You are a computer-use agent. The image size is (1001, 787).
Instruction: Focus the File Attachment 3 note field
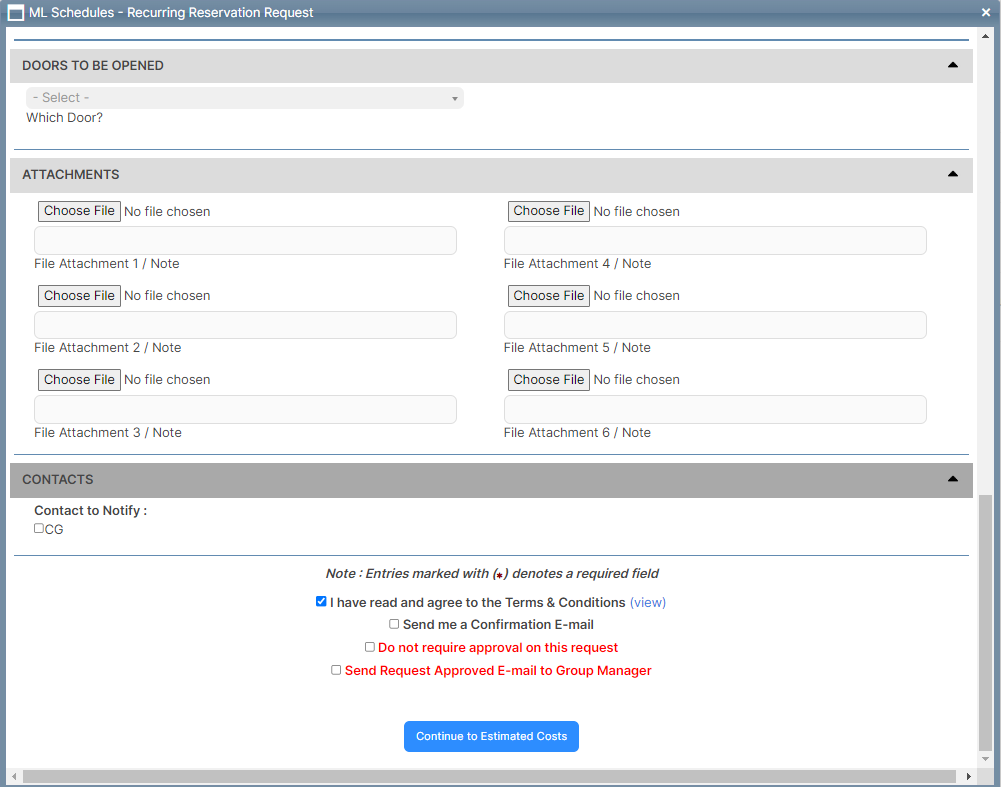[x=245, y=409]
